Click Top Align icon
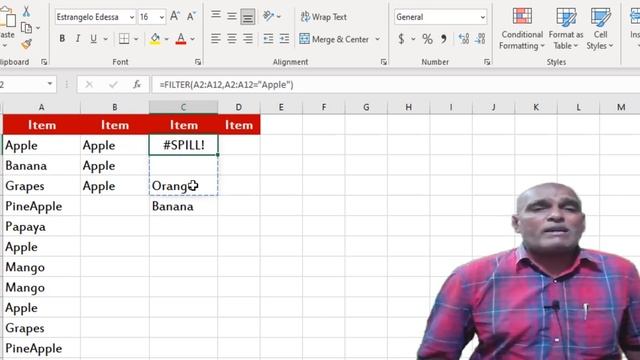Viewport: 640px width, 360px height. pyautogui.click(x=216, y=16)
